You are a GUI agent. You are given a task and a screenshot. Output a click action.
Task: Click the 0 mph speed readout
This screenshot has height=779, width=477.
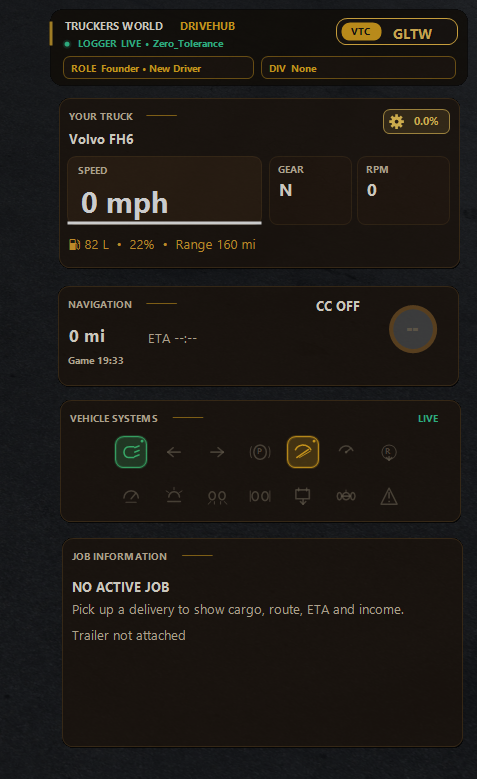click(124, 203)
